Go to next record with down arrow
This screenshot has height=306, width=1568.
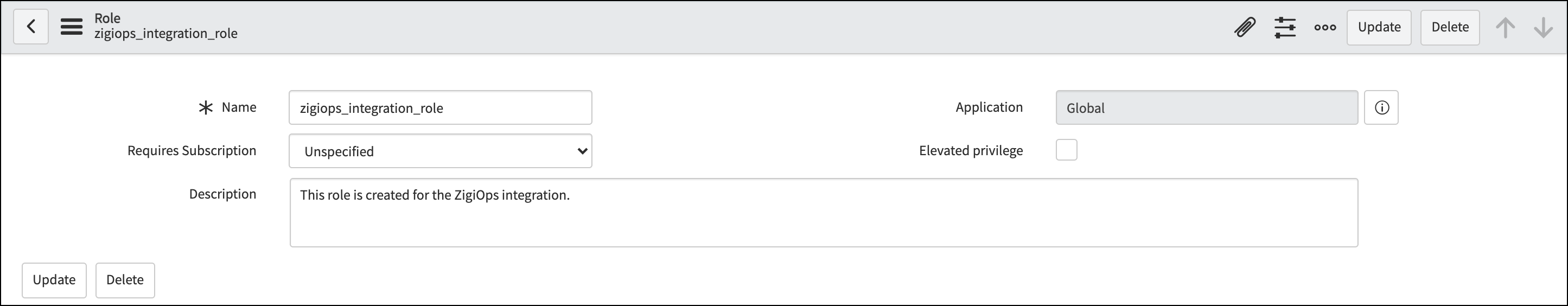[x=1543, y=27]
